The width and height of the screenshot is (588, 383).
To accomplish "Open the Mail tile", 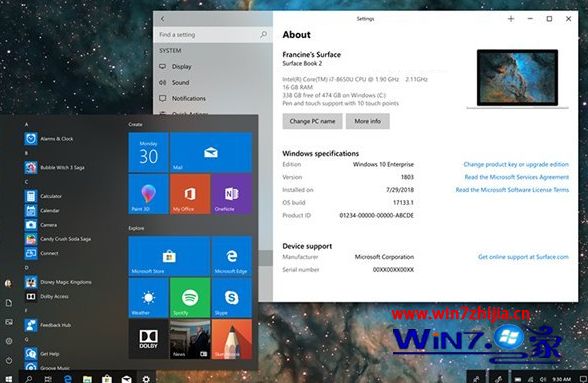I will click(x=211, y=152).
